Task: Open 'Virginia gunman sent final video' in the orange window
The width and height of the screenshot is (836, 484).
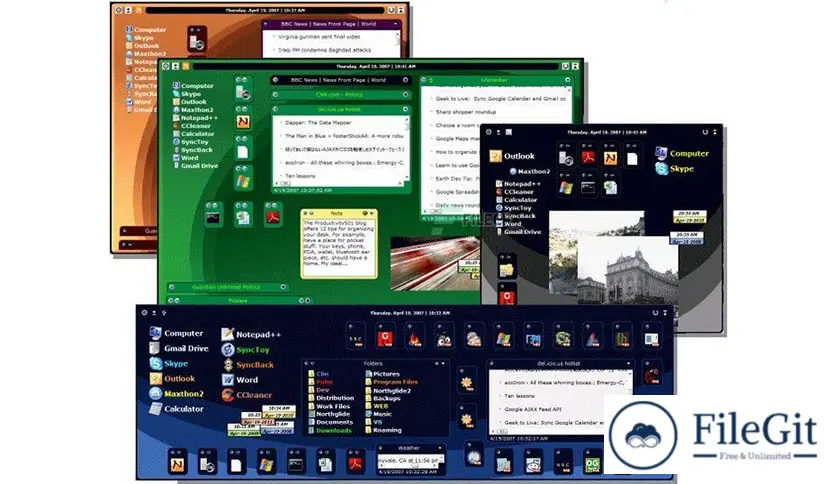Action: (x=319, y=37)
